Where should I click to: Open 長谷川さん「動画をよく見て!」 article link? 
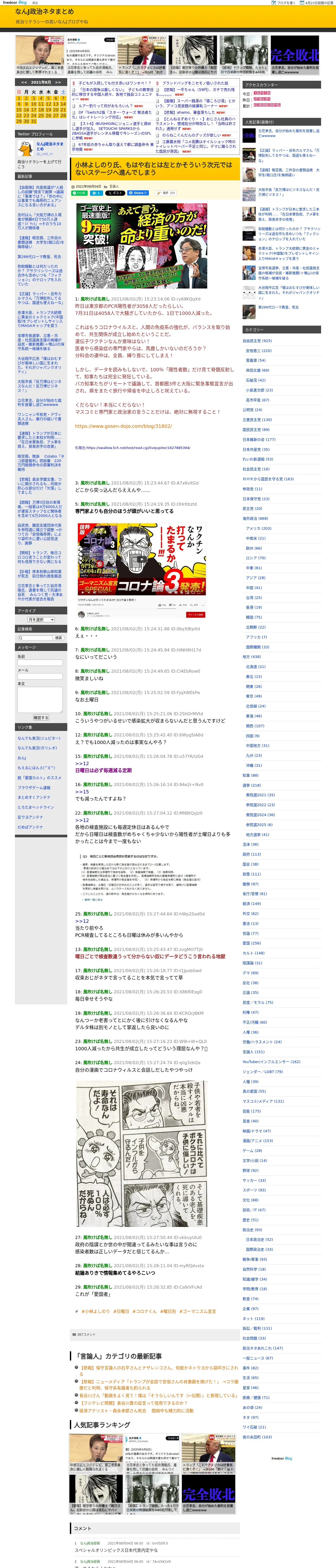click(x=159, y=1396)
